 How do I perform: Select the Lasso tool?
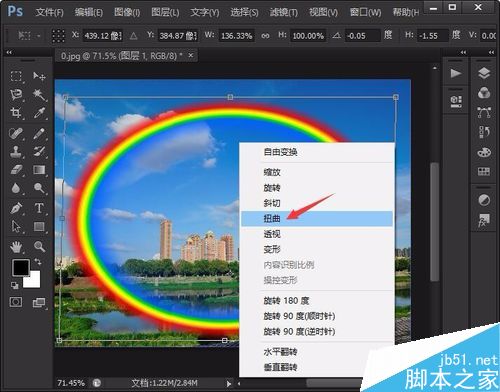pyautogui.click(x=16, y=95)
